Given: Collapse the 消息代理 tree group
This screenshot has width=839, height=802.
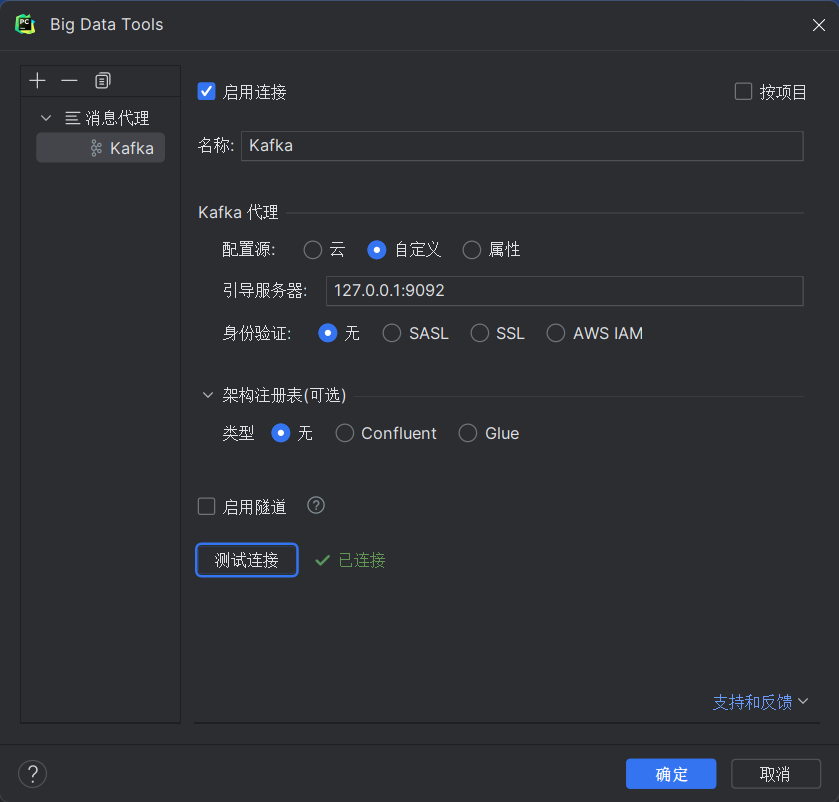Looking at the screenshot, I should [46, 118].
